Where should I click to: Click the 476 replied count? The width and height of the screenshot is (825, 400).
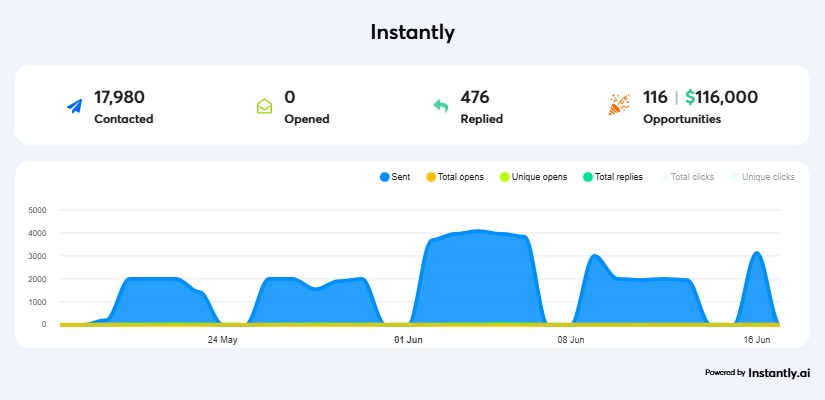tap(475, 97)
